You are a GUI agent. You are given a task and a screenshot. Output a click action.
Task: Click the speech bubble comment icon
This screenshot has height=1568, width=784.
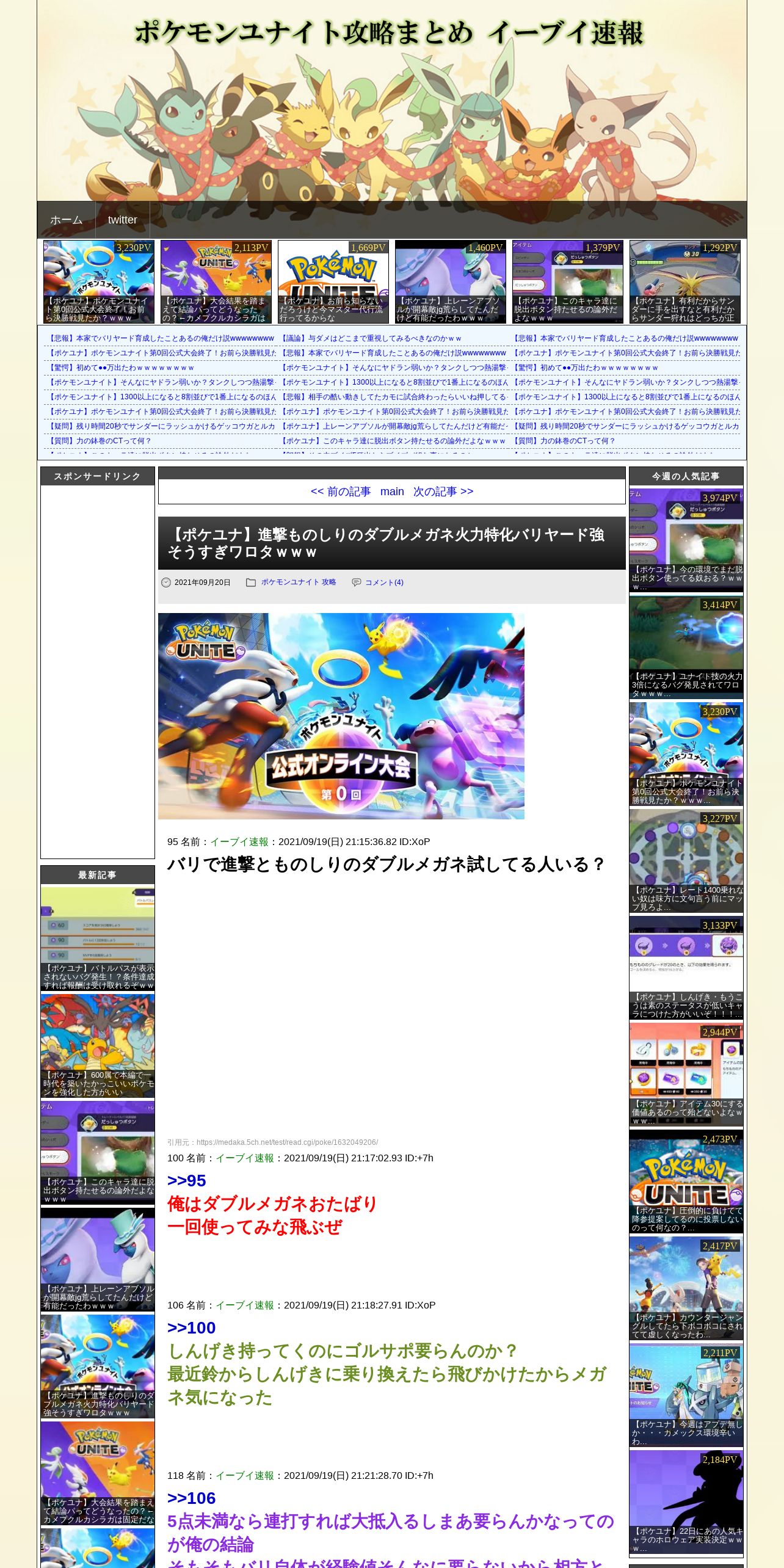tap(357, 583)
